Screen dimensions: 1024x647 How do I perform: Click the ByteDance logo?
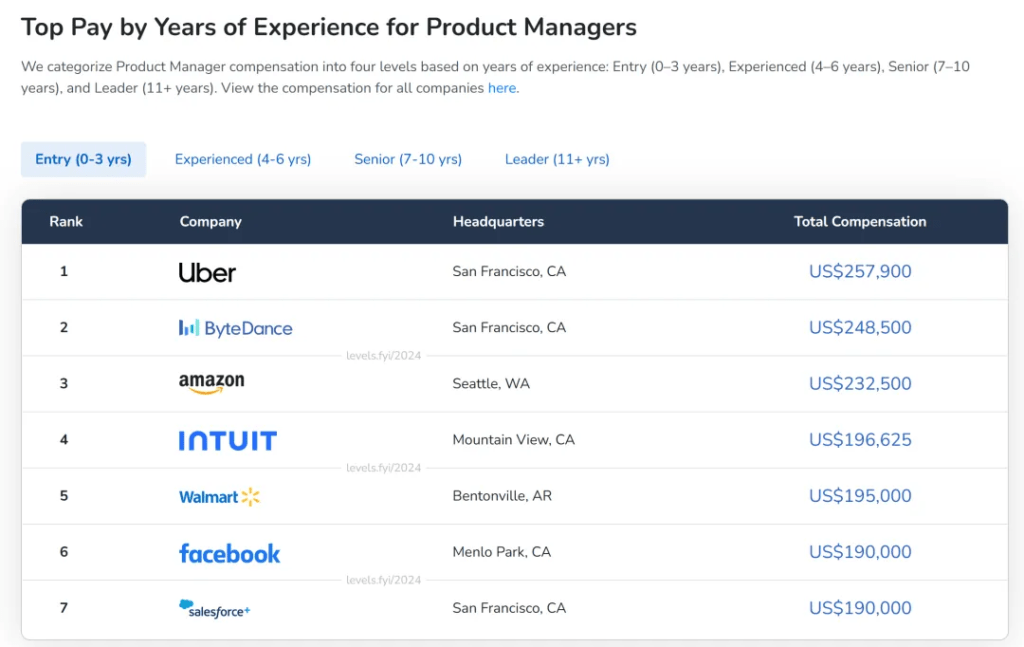click(x=236, y=328)
